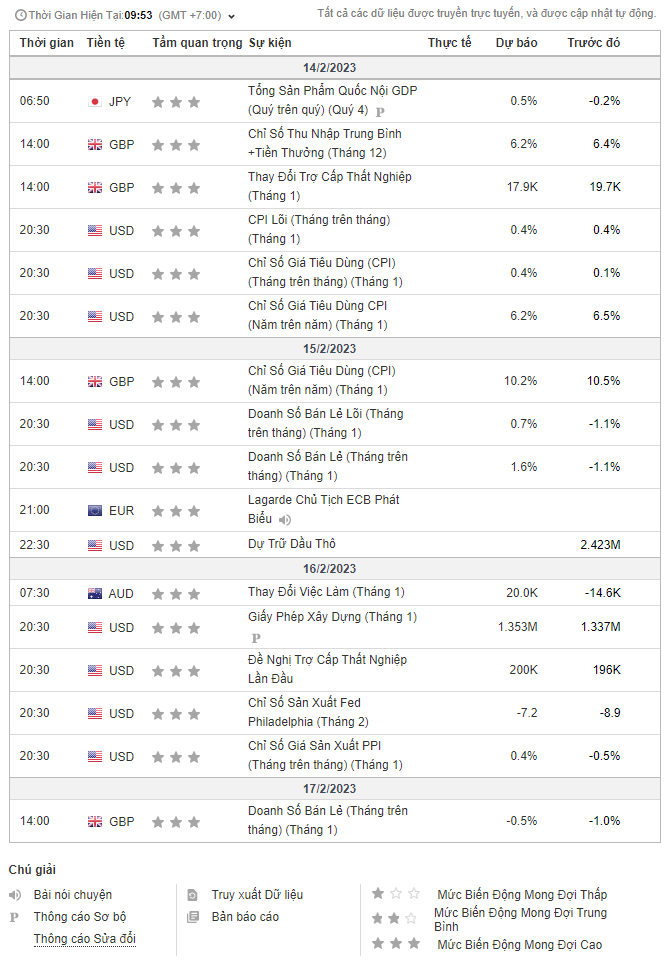Click the Thông cáo Sửa đổi legend link
The width and height of the screenshot is (668, 968).
85,939
